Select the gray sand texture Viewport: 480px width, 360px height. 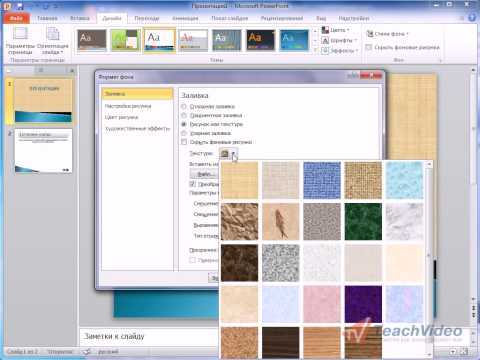point(322,222)
